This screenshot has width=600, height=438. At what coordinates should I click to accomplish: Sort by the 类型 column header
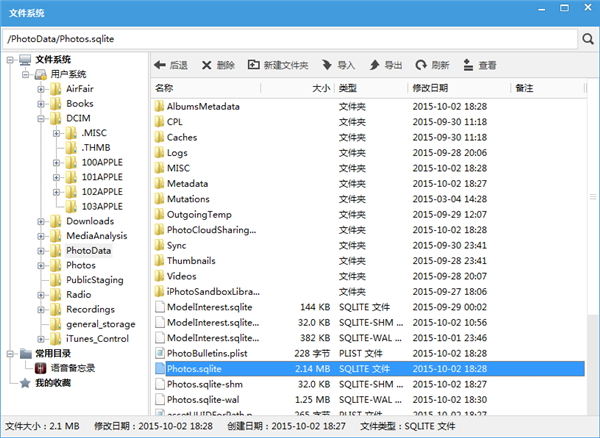click(371, 88)
